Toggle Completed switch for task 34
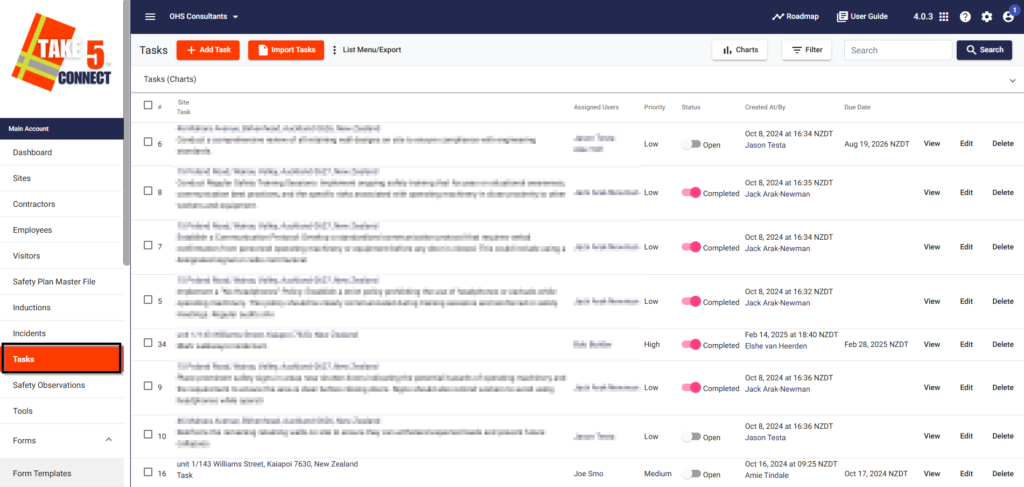This screenshot has height=487, width=1024. [691, 344]
